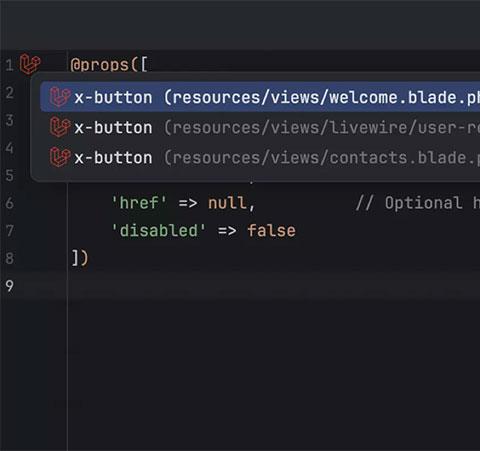Click Laravel icon beside welcome.blade entry
480x451 pixels.
pos(60,97)
